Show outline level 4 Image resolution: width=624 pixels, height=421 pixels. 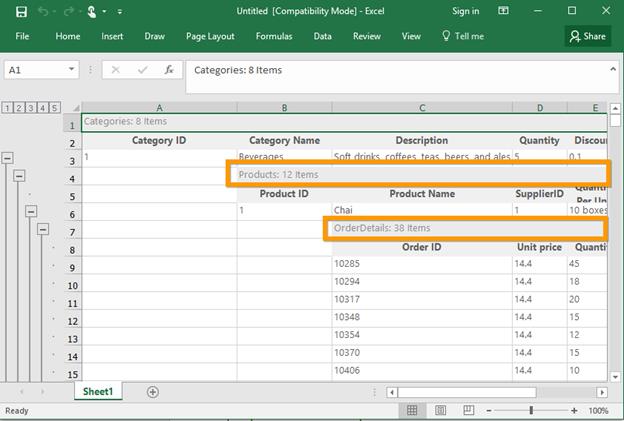tap(43, 107)
